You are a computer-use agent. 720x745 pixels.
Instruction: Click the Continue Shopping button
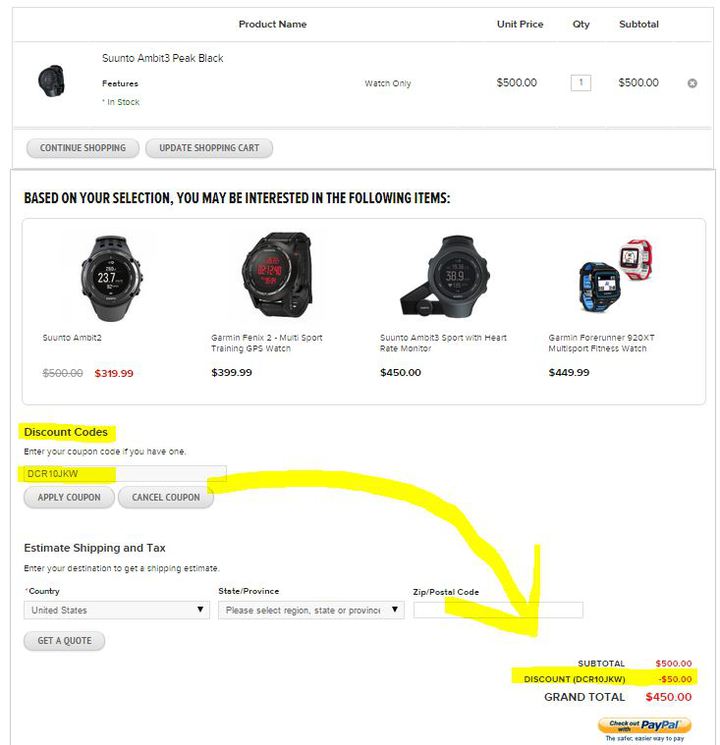point(83,148)
